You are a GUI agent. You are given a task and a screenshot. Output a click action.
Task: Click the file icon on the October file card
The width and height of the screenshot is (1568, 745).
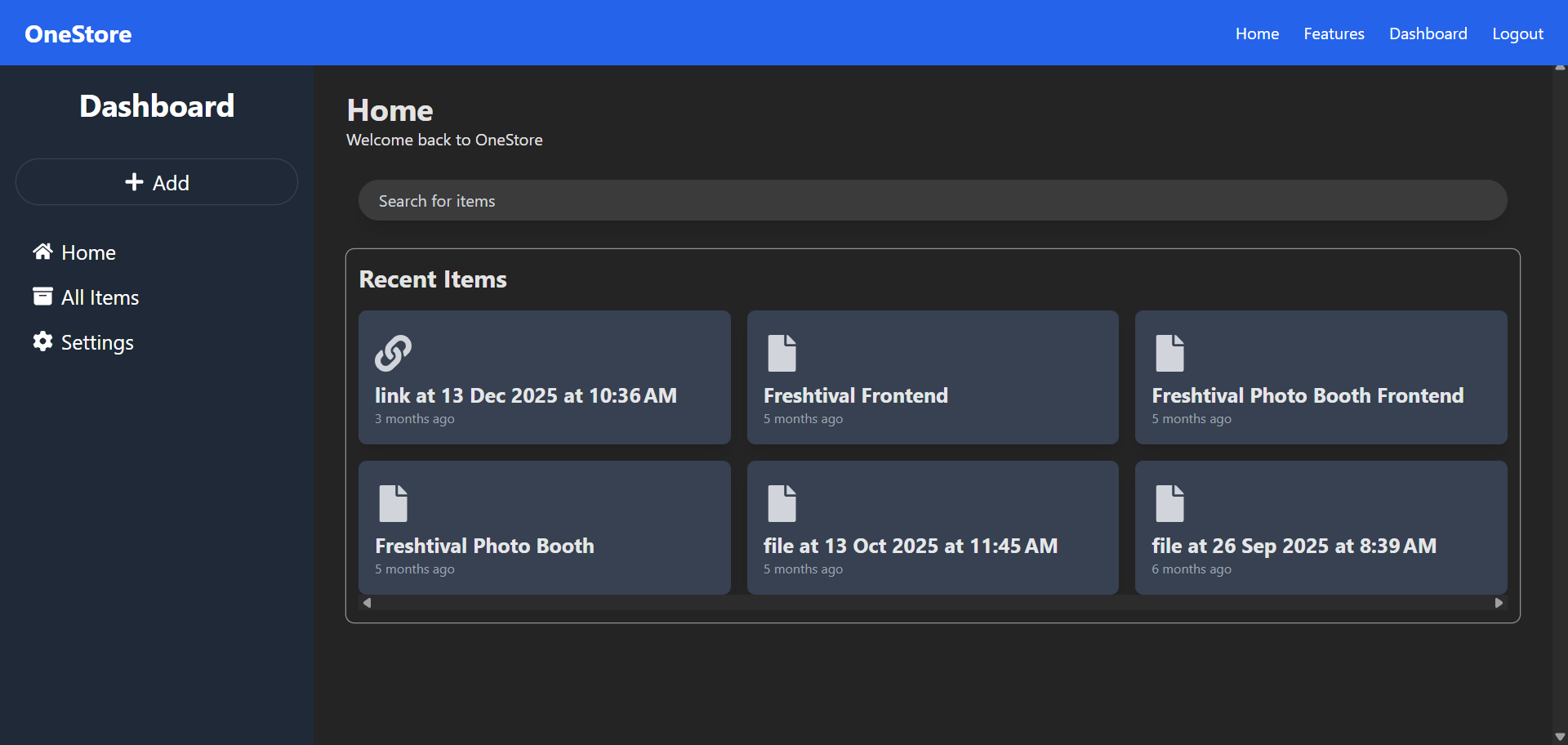click(781, 502)
